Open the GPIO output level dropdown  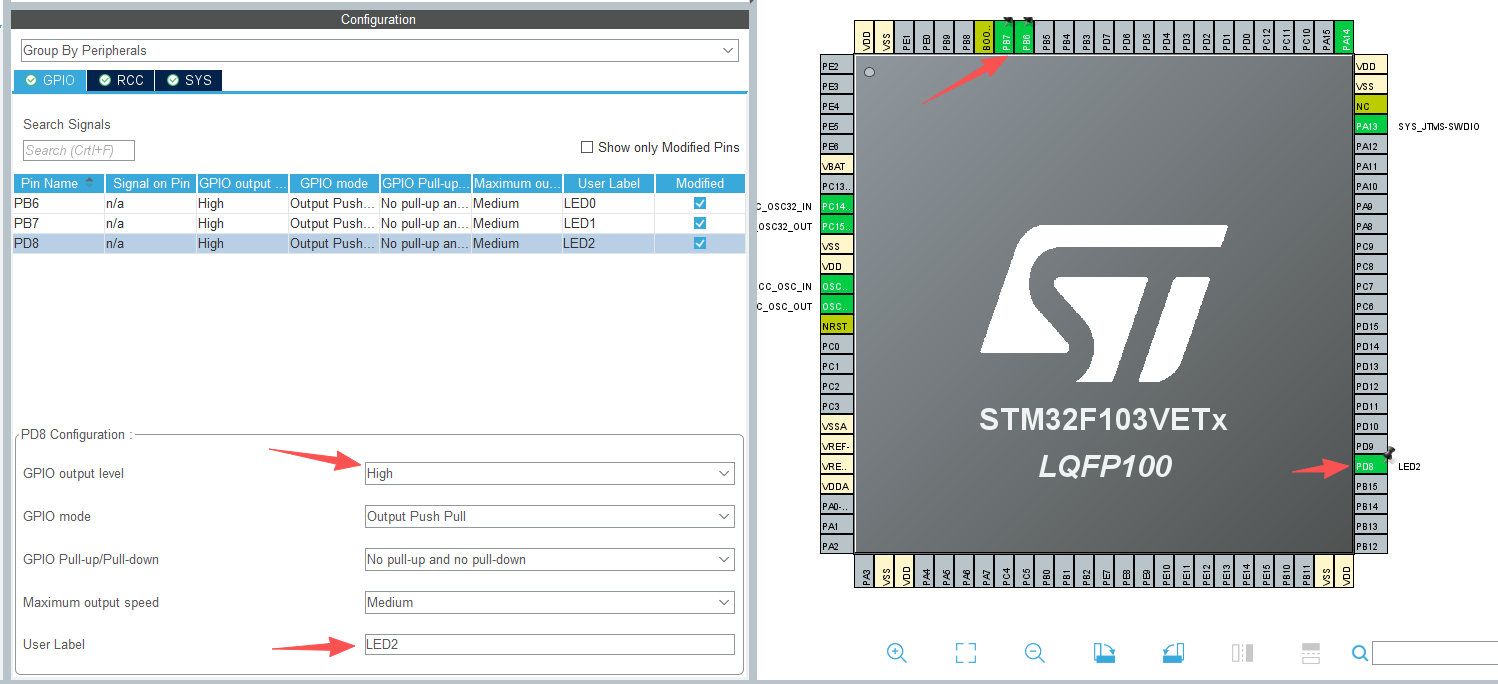550,473
